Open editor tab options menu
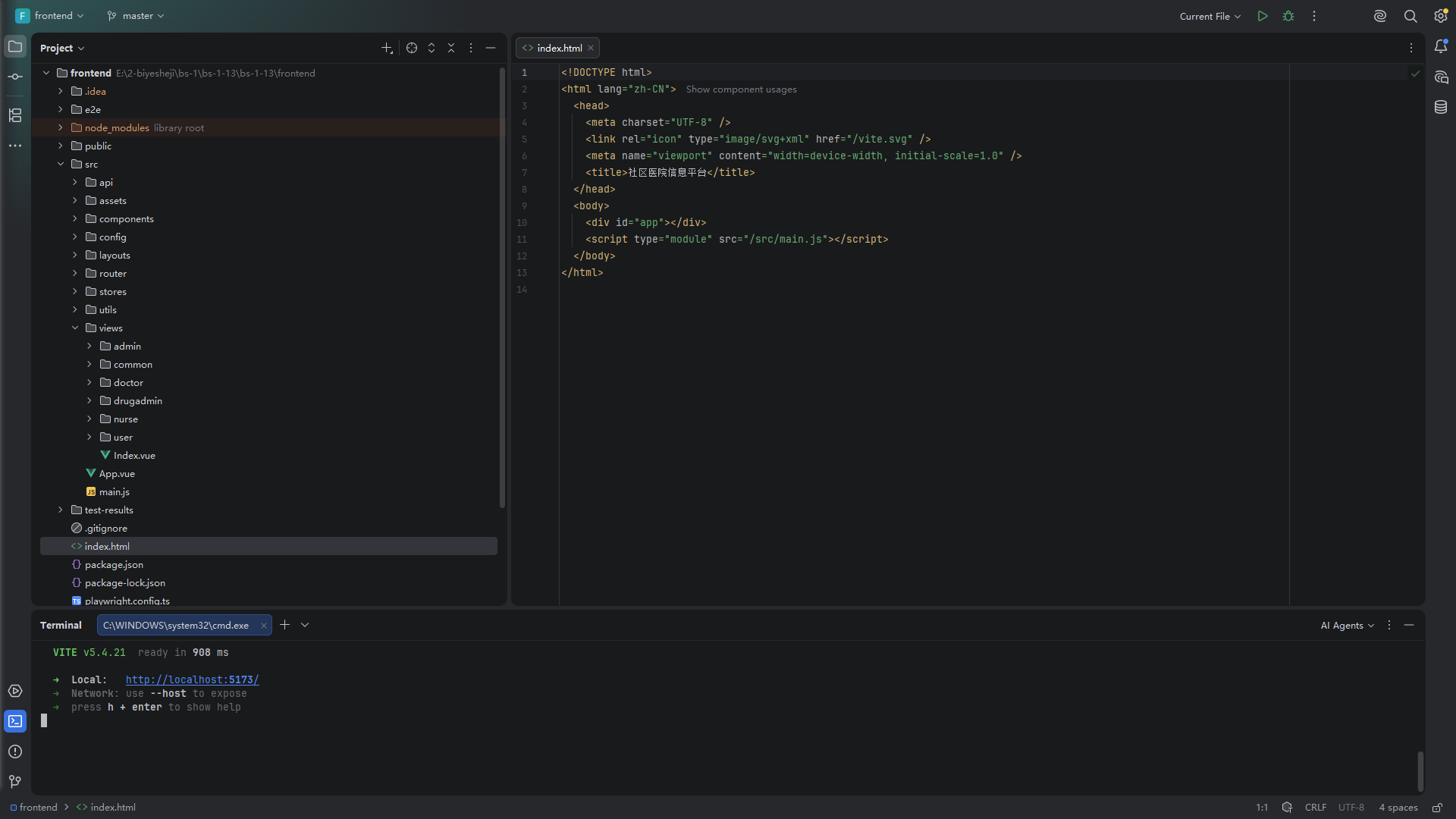 [1411, 48]
